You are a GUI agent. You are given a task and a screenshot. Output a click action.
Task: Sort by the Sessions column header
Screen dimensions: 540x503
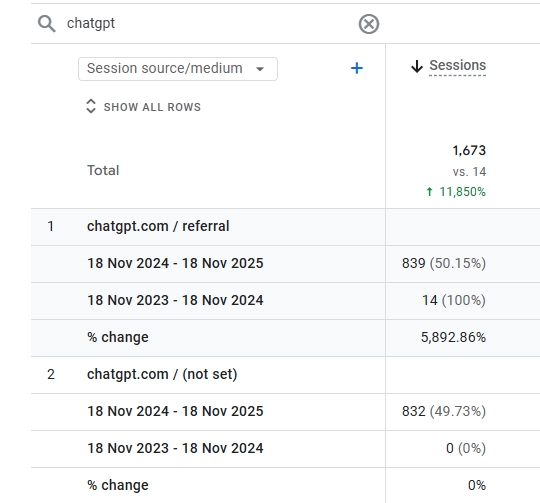click(457, 65)
